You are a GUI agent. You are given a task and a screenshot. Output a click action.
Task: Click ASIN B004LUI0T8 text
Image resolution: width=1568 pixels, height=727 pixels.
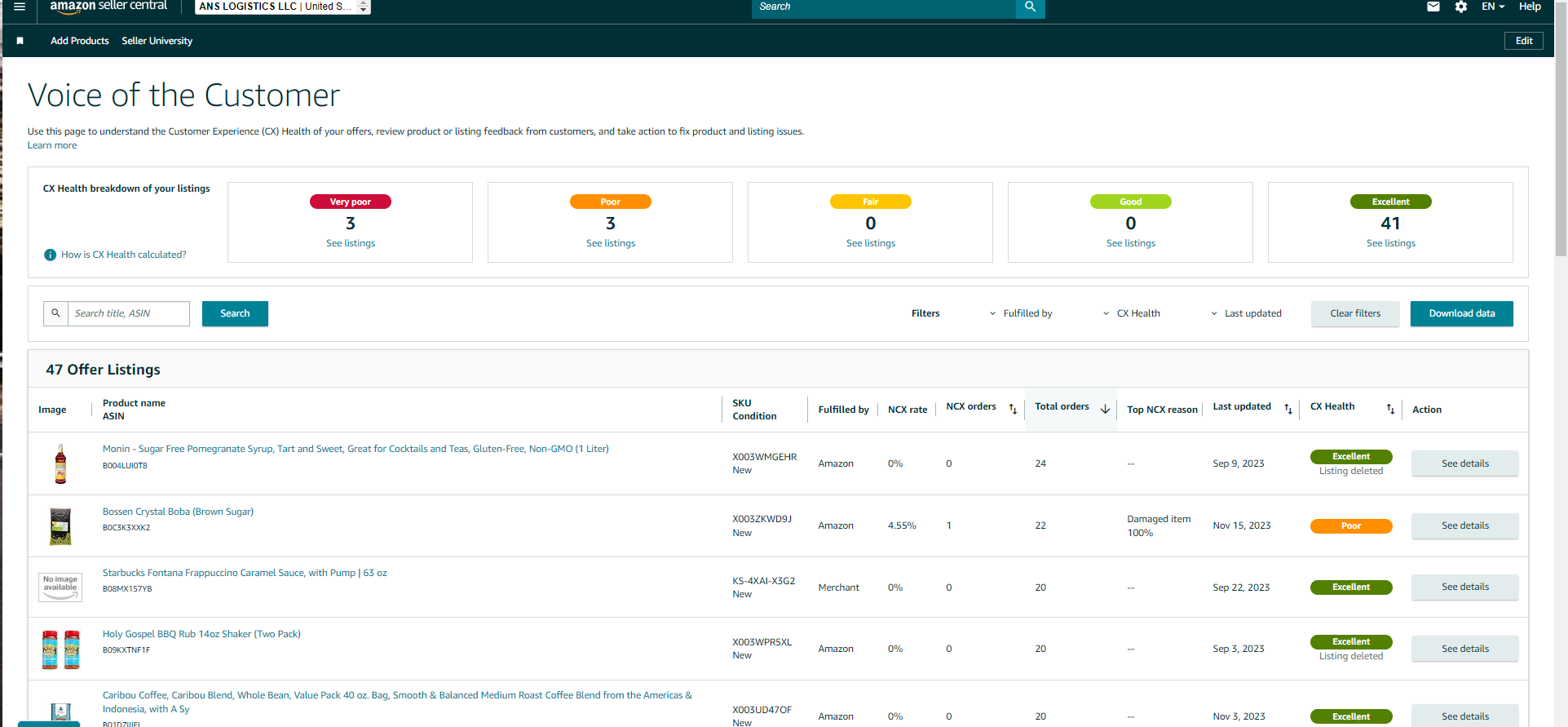125,466
